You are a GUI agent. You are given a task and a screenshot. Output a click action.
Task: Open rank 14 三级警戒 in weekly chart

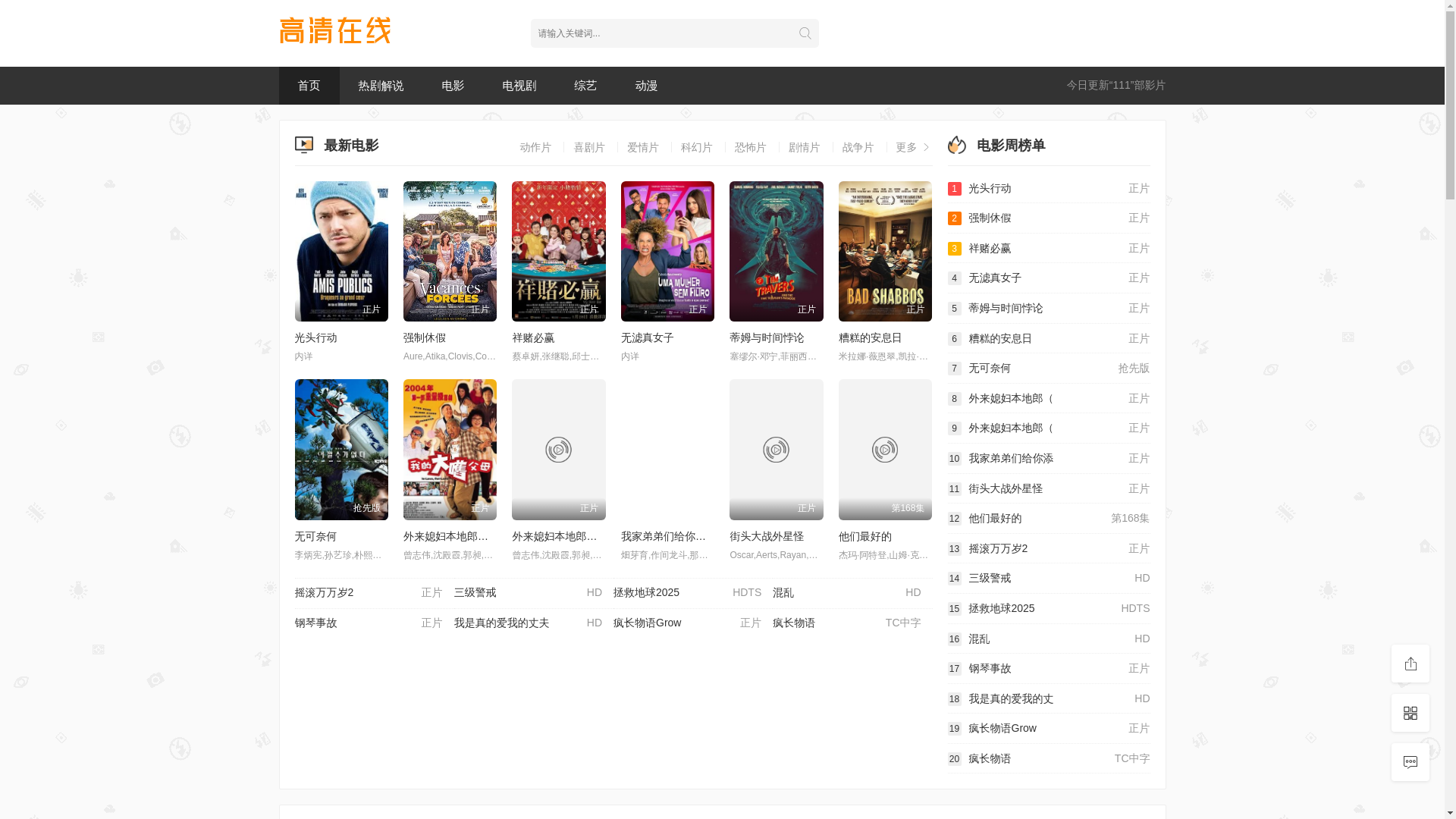tap(1049, 579)
